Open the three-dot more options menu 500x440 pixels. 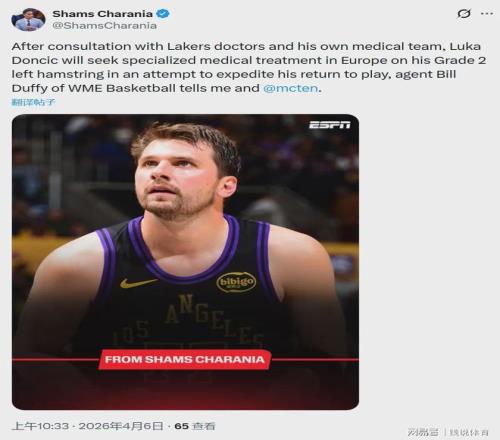click(x=487, y=14)
